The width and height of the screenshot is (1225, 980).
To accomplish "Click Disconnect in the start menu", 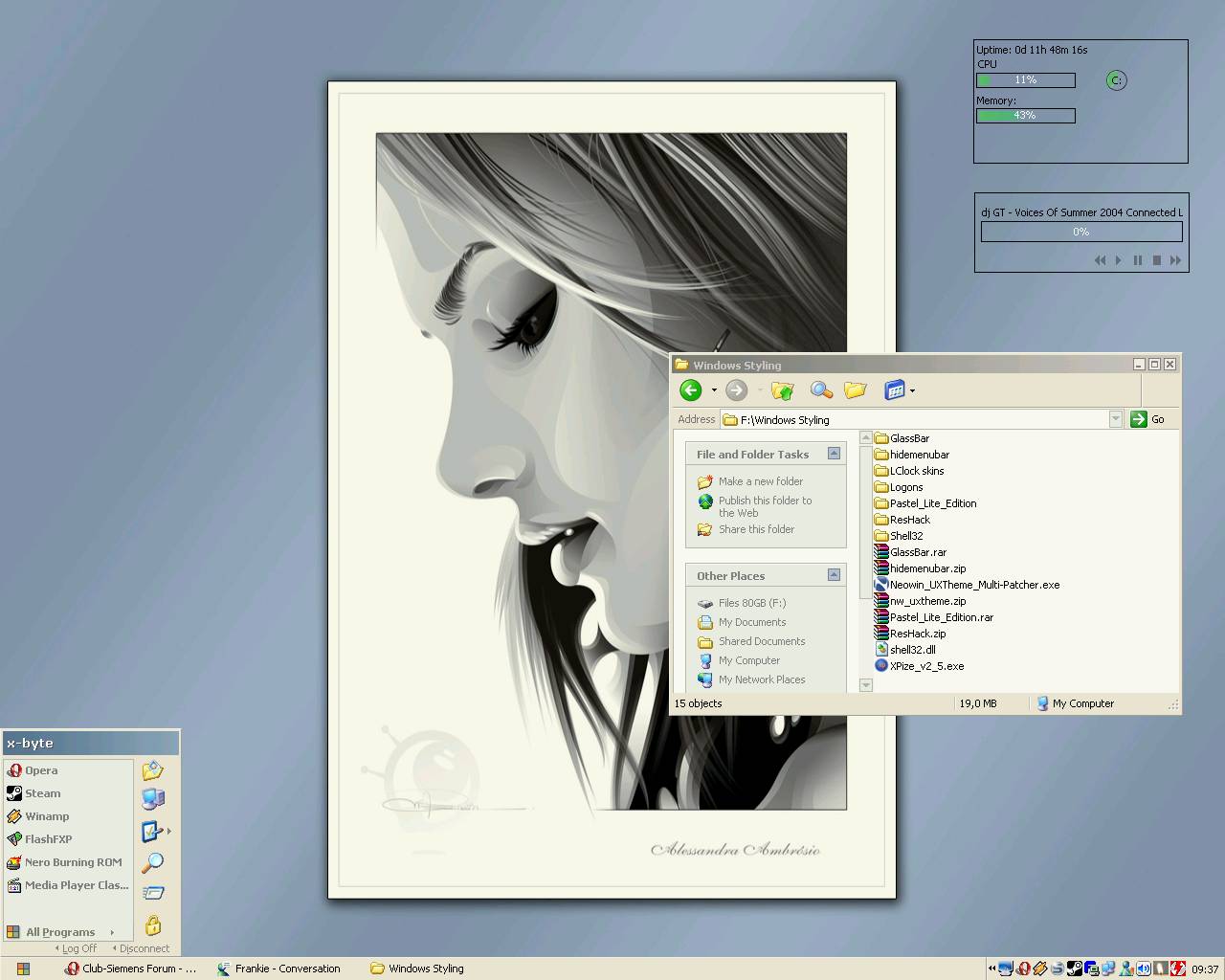I will click(x=141, y=948).
